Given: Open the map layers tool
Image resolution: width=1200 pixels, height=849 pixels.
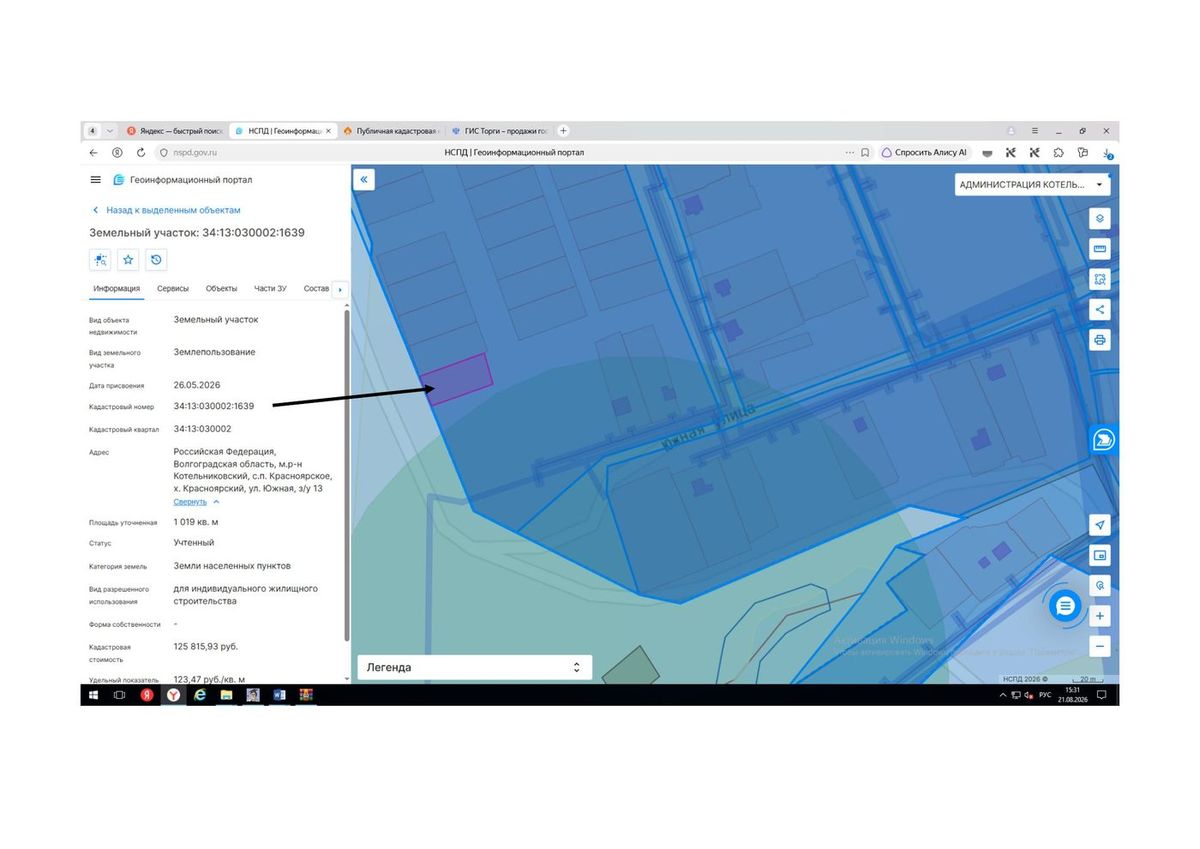Looking at the screenshot, I should (1100, 219).
